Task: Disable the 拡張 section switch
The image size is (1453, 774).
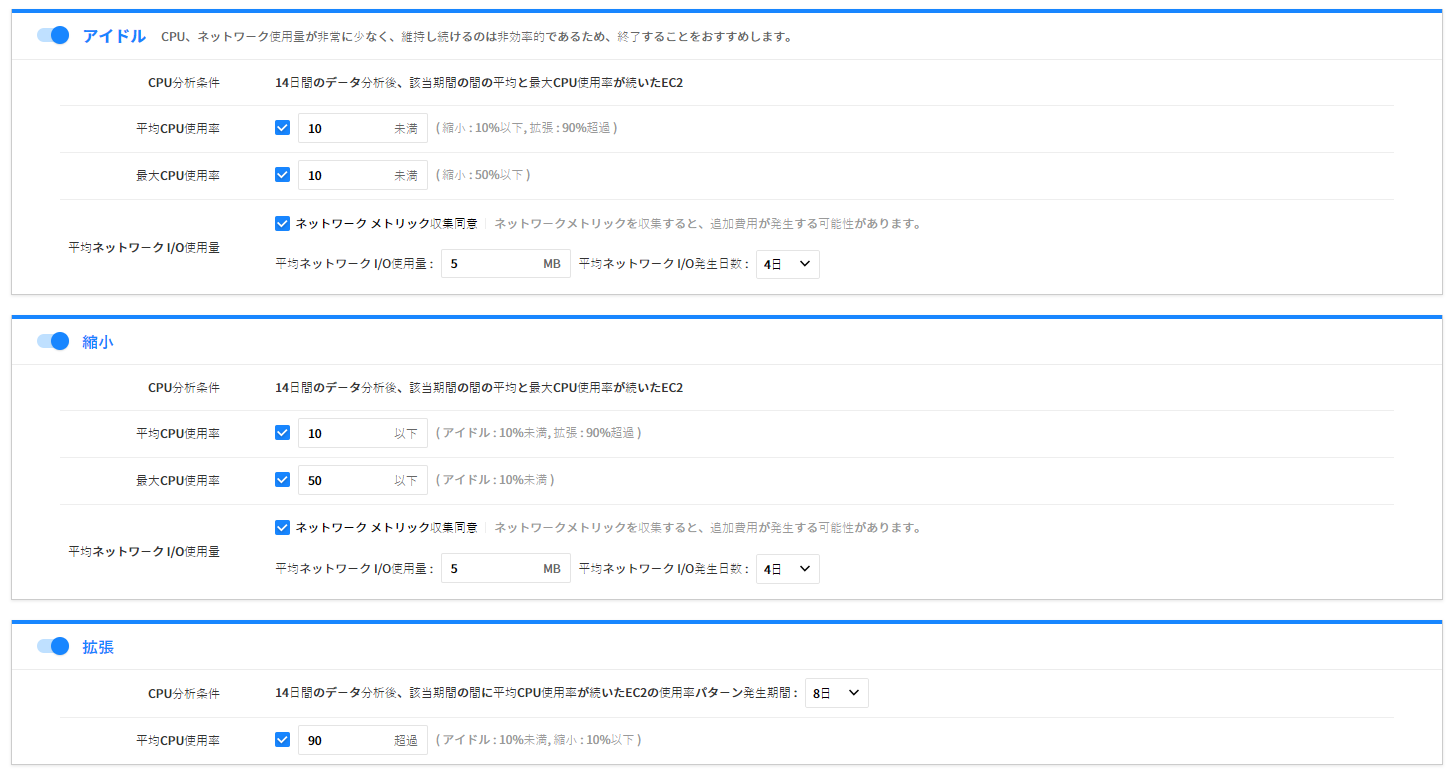Action: [x=53, y=646]
